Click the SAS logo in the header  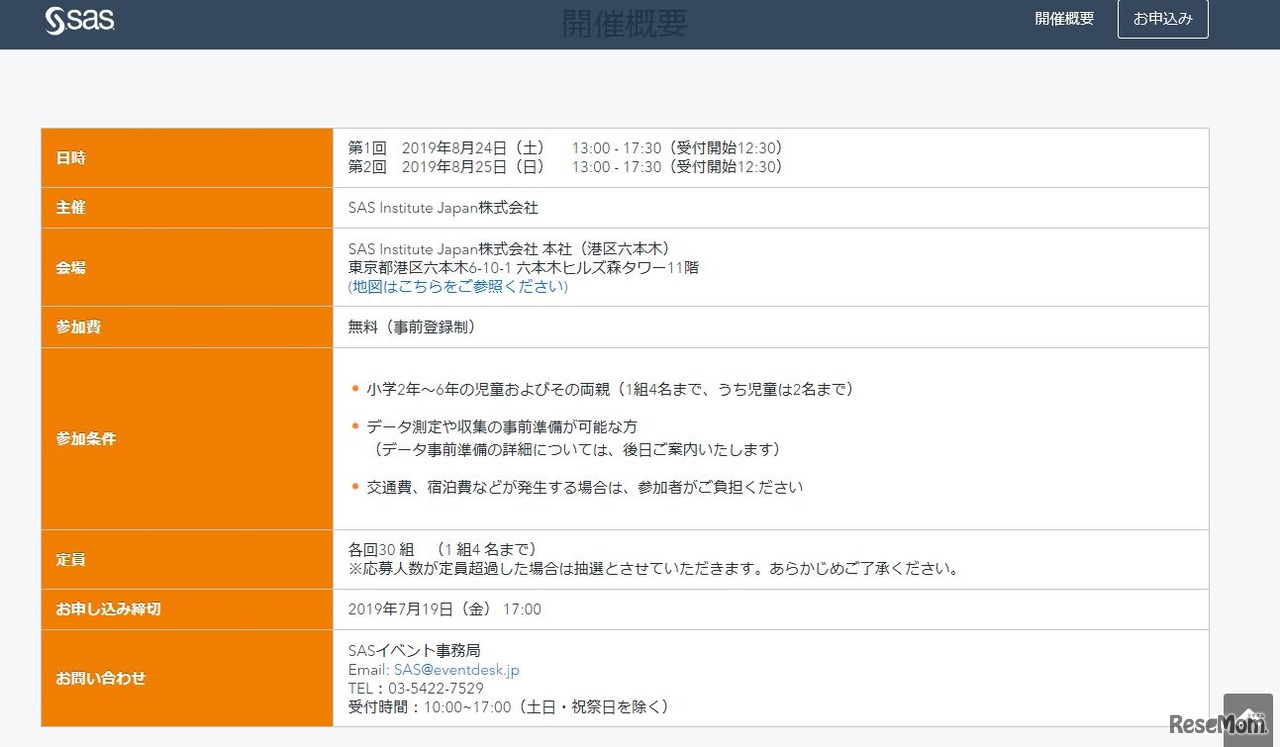[x=78, y=19]
